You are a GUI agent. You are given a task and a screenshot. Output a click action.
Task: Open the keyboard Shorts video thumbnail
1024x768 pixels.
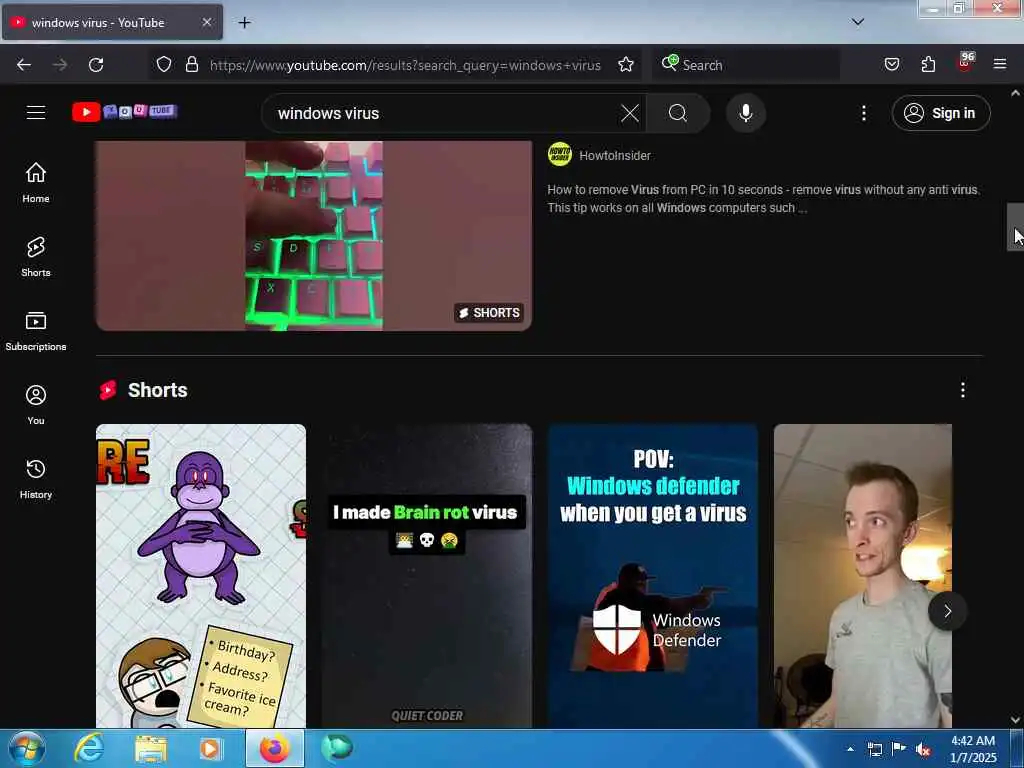[314, 236]
